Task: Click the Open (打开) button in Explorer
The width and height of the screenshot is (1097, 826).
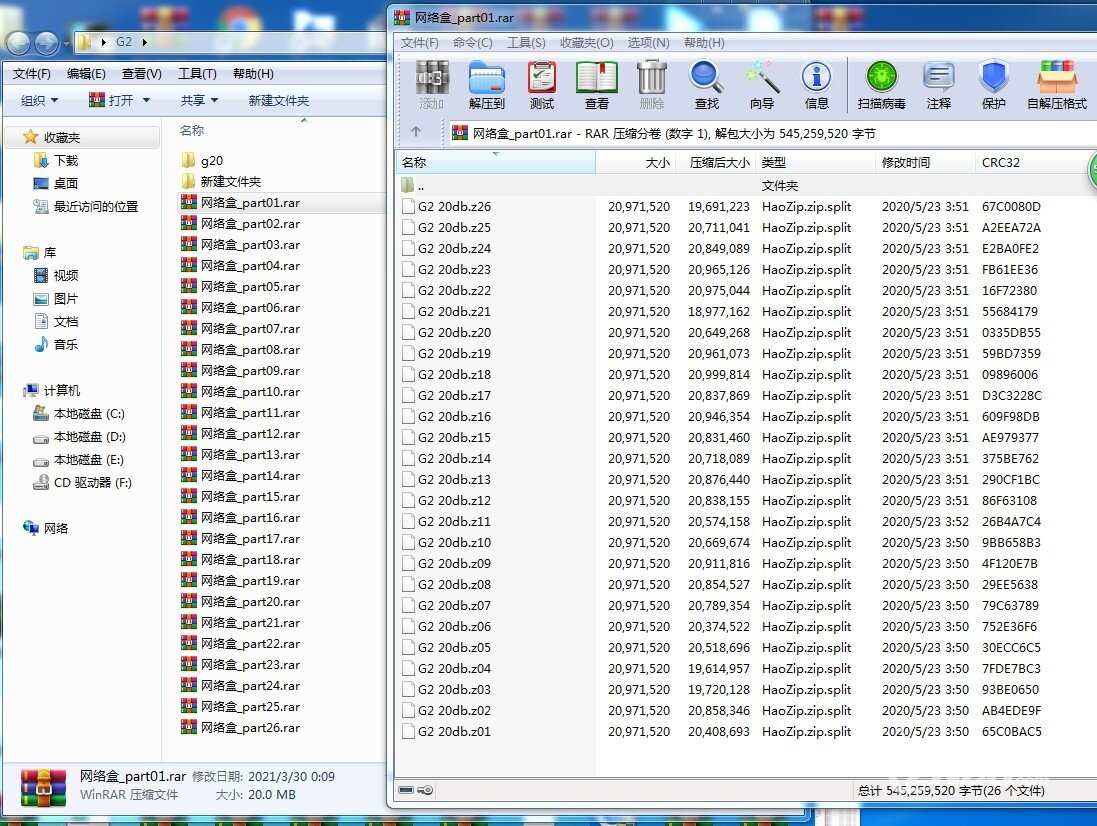Action: click(x=112, y=100)
